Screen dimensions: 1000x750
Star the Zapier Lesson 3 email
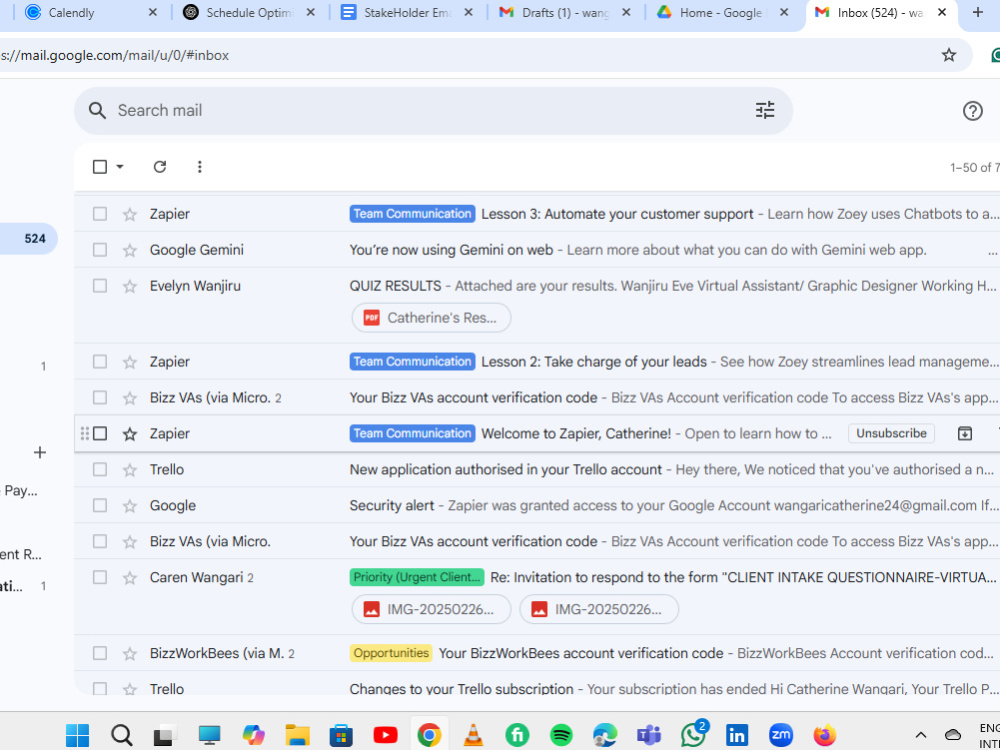click(x=129, y=214)
